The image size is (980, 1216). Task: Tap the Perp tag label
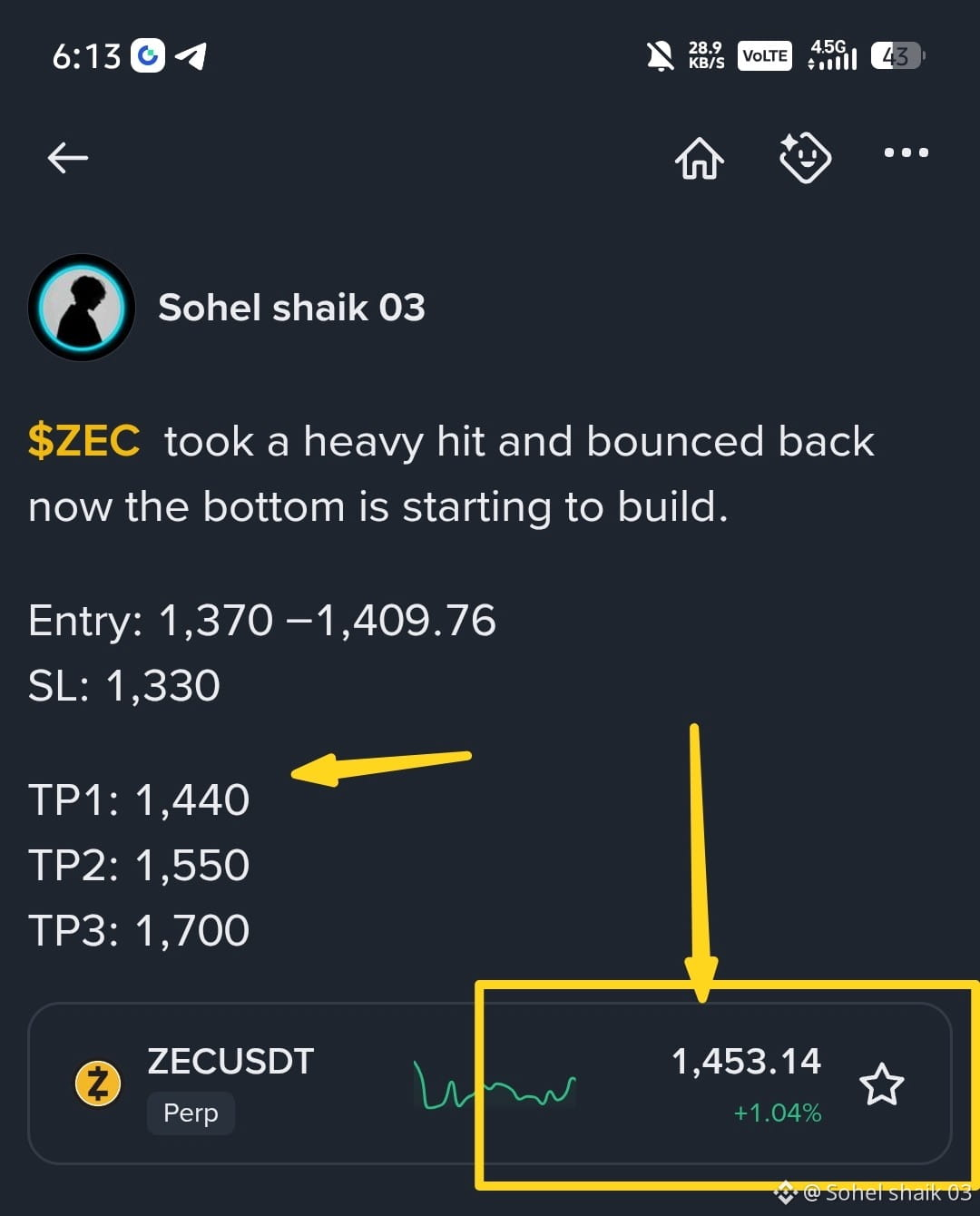[x=191, y=1113]
